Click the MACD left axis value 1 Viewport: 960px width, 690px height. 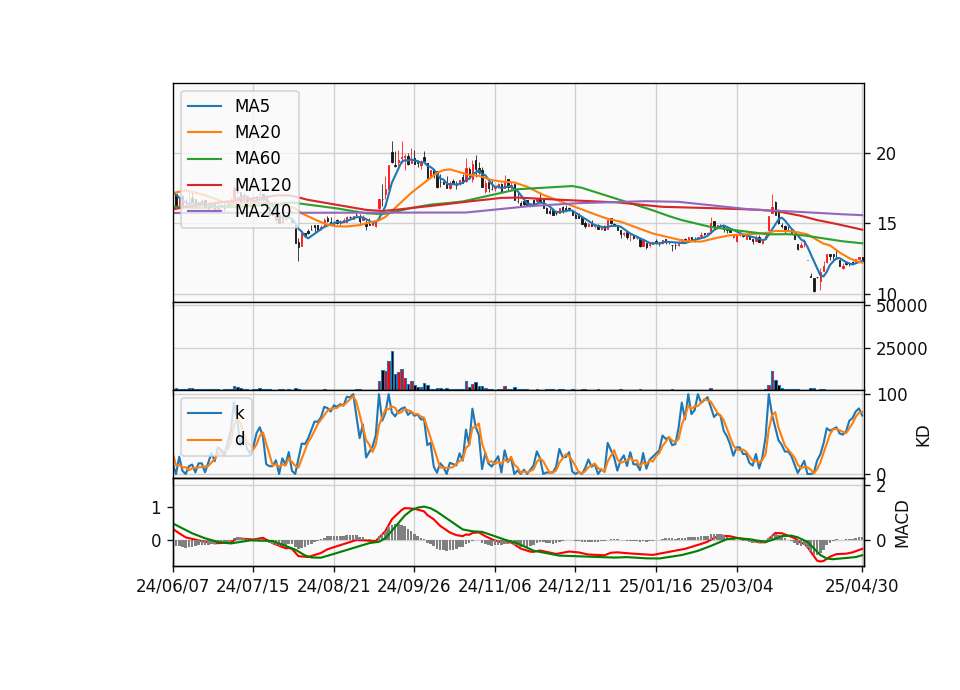click(x=156, y=508)
